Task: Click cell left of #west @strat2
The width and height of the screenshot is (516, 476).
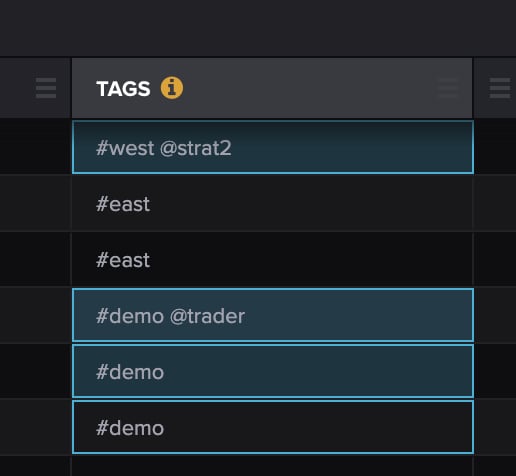Action: point(35,147)
